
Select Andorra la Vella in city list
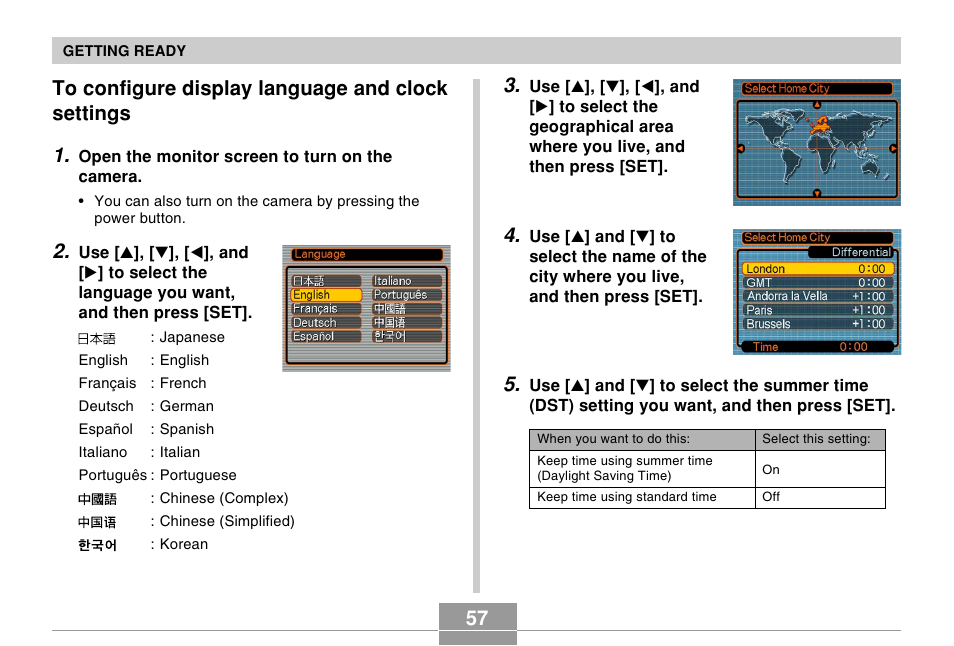tap(817, 296)
